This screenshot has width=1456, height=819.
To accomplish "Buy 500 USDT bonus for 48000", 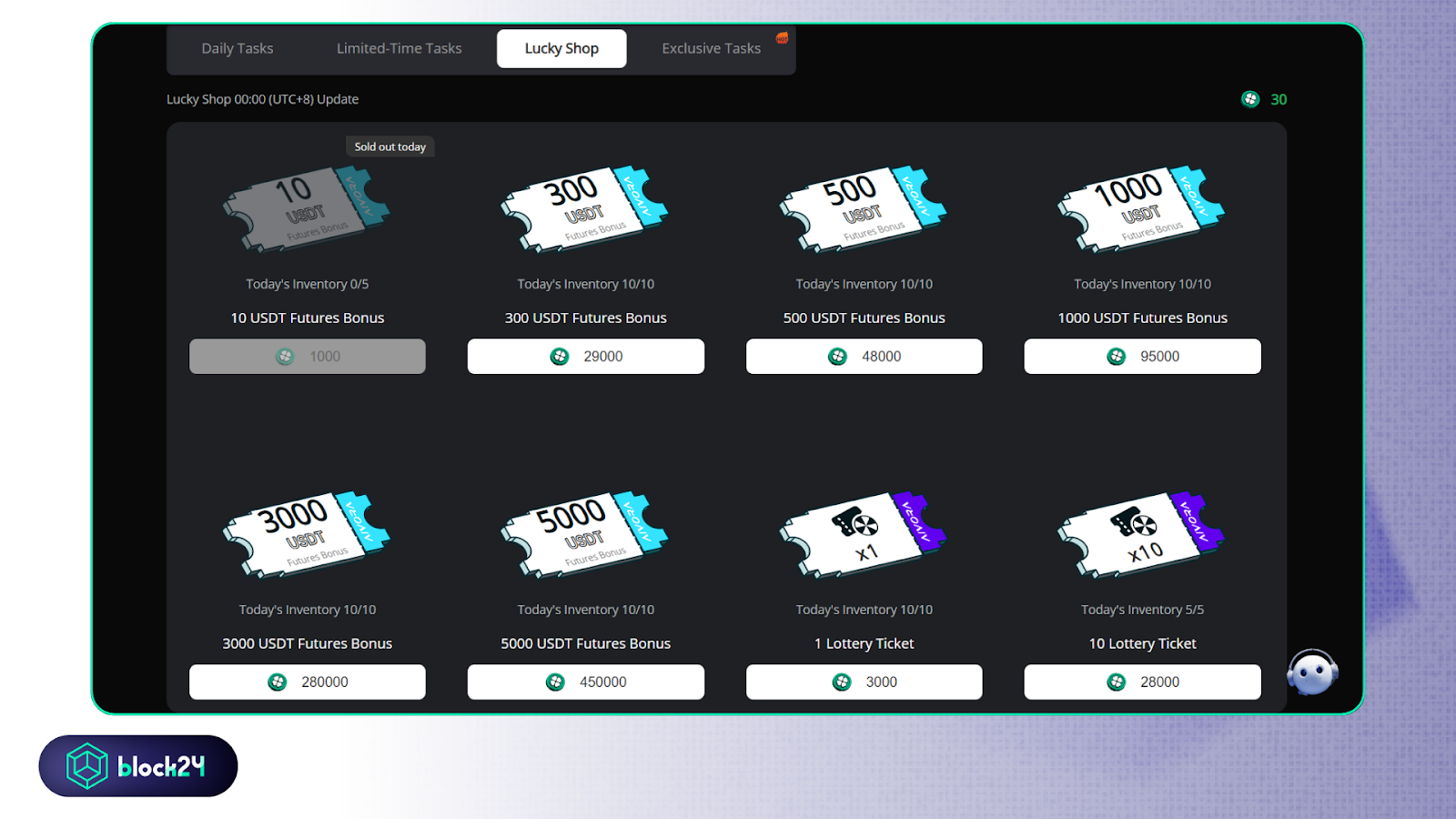I will [864, 357].
